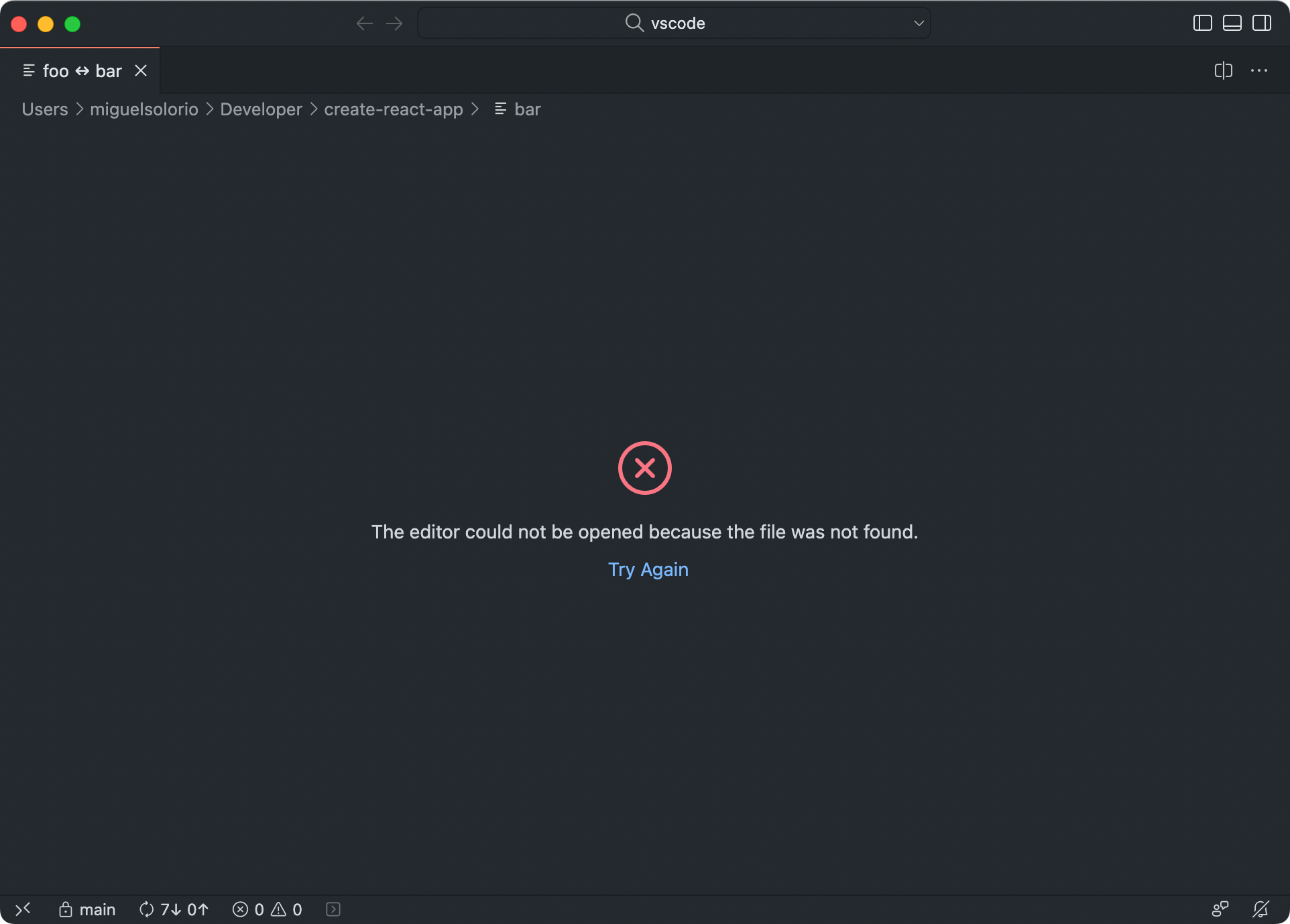
Task: Click the Try Again link
Action: point(648,569)
